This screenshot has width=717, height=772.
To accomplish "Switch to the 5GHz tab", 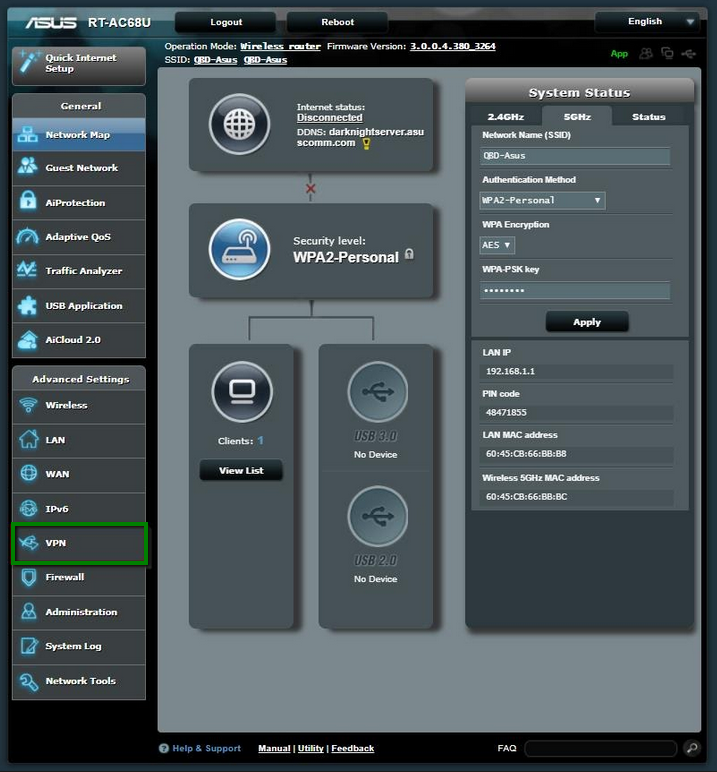I will pos(577,116).
